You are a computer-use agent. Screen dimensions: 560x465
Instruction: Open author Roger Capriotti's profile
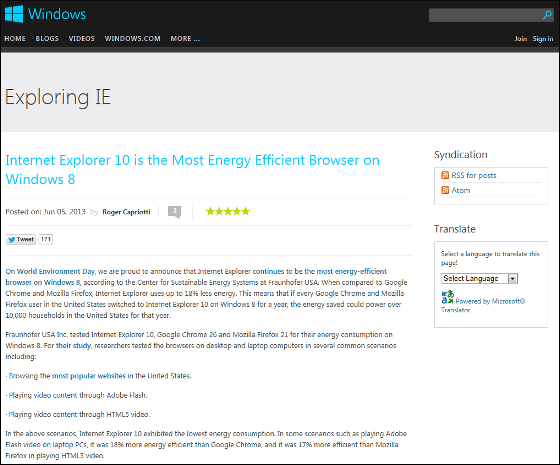point(126,212)
